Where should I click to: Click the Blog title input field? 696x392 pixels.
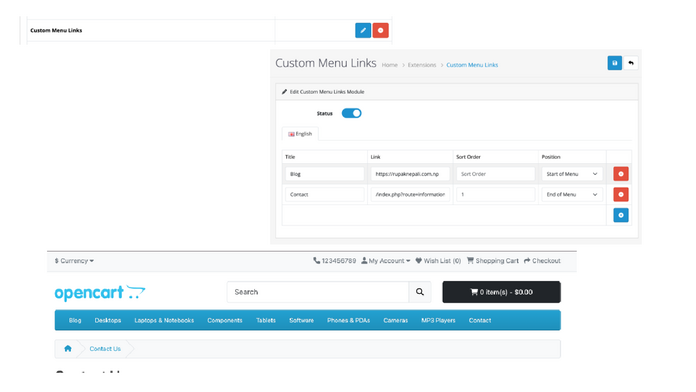coord(324,174)
